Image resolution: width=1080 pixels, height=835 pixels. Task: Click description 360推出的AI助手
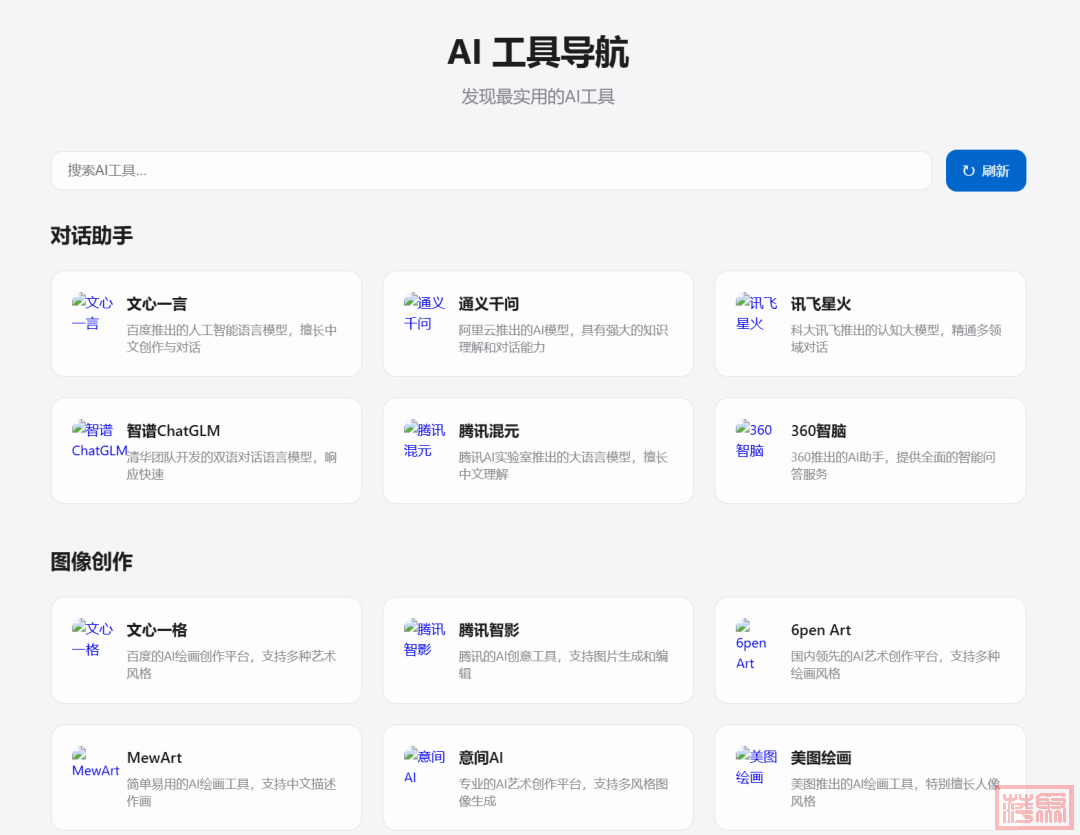tap(893, 465)
